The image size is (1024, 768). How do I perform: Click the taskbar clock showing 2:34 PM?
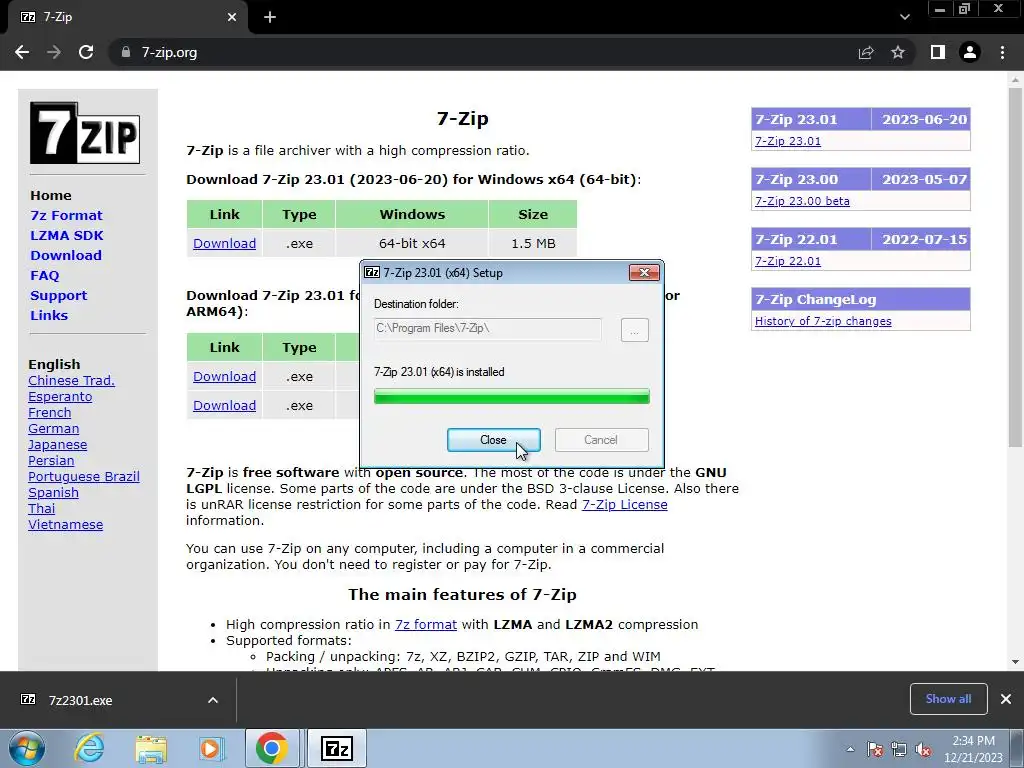[x=973, y=749]
